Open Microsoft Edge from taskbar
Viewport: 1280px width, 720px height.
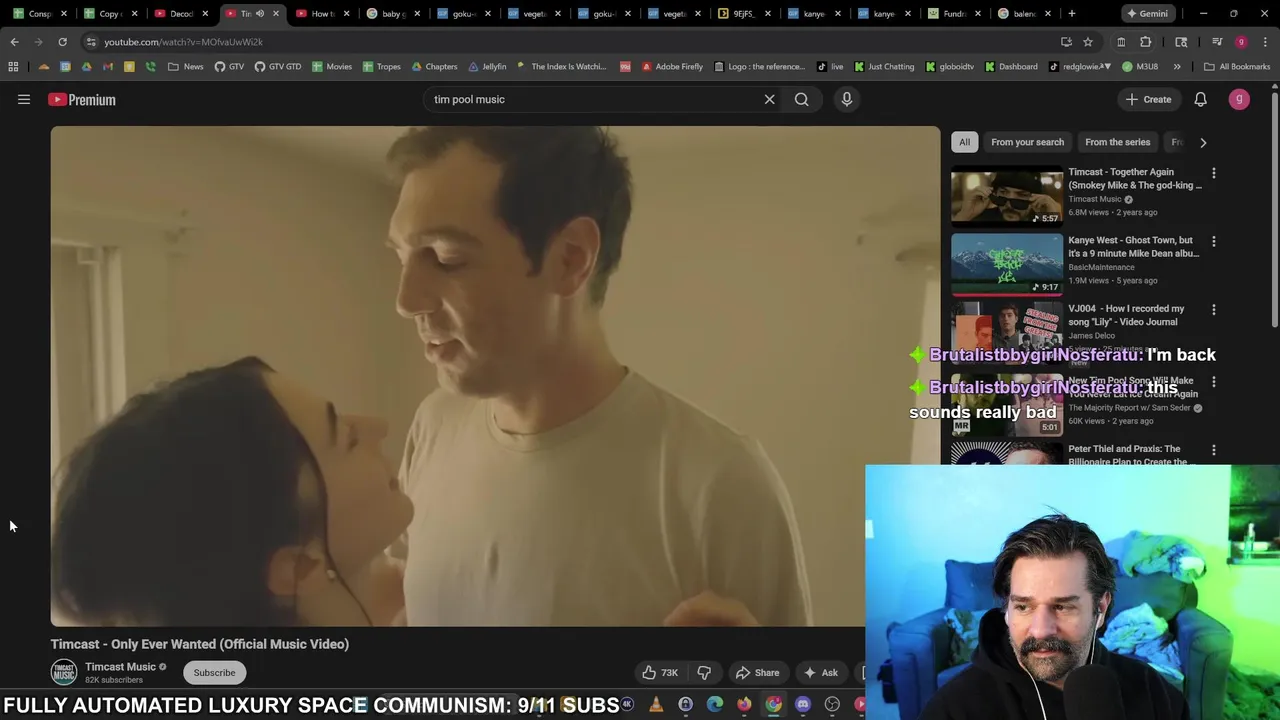pyautogui.click(x=714, y=705)
